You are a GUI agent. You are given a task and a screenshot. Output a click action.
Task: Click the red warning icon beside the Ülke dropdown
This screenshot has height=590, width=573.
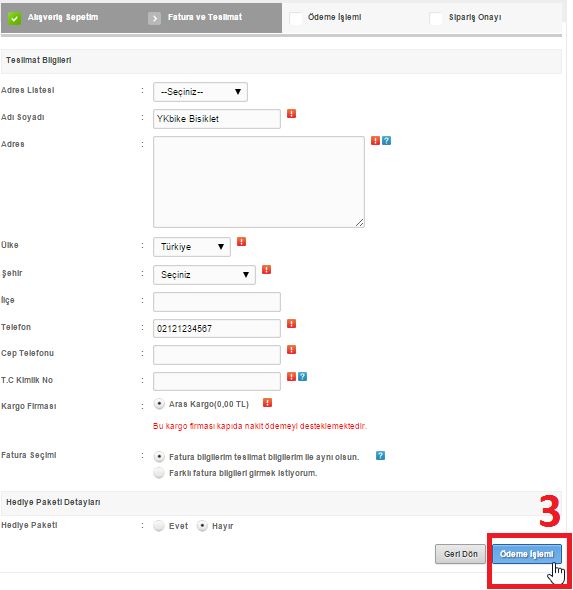[241, 242]
